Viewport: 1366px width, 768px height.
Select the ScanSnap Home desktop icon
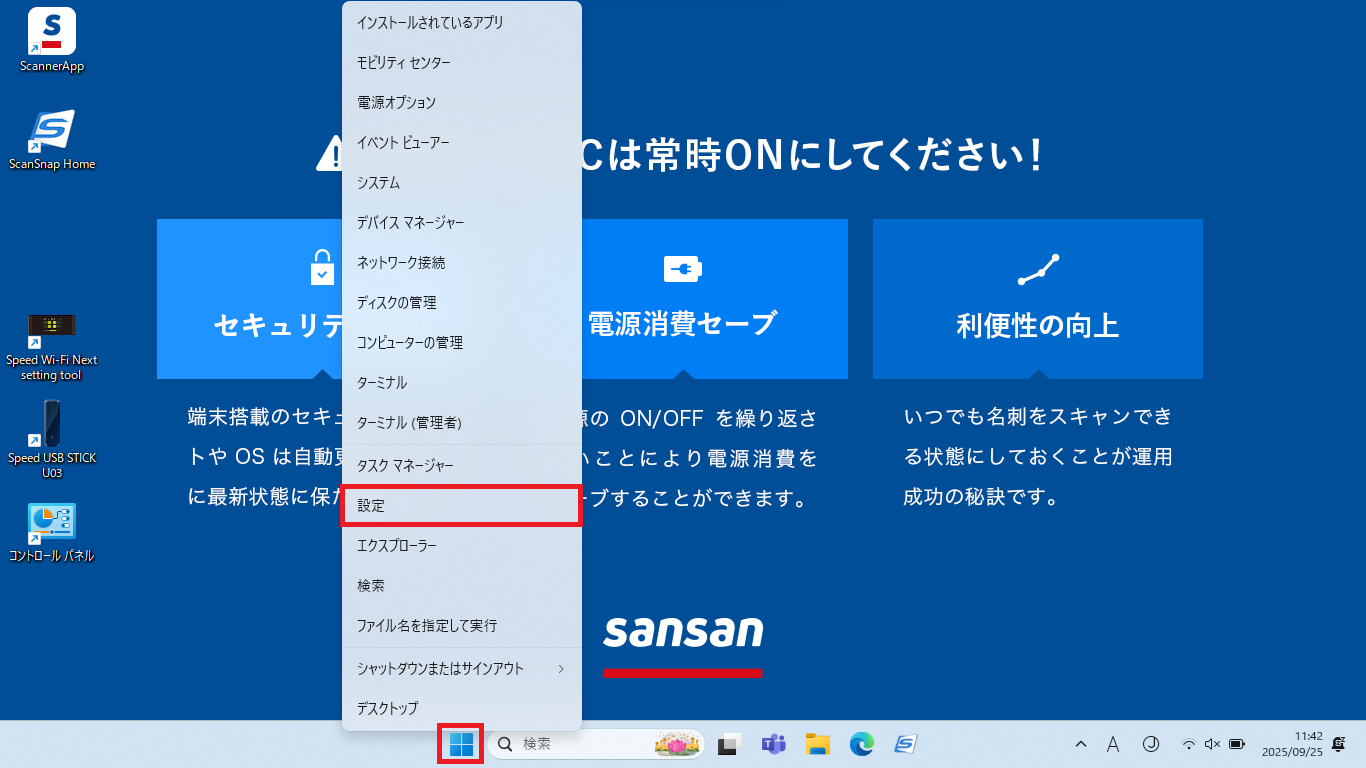point(52,140)
